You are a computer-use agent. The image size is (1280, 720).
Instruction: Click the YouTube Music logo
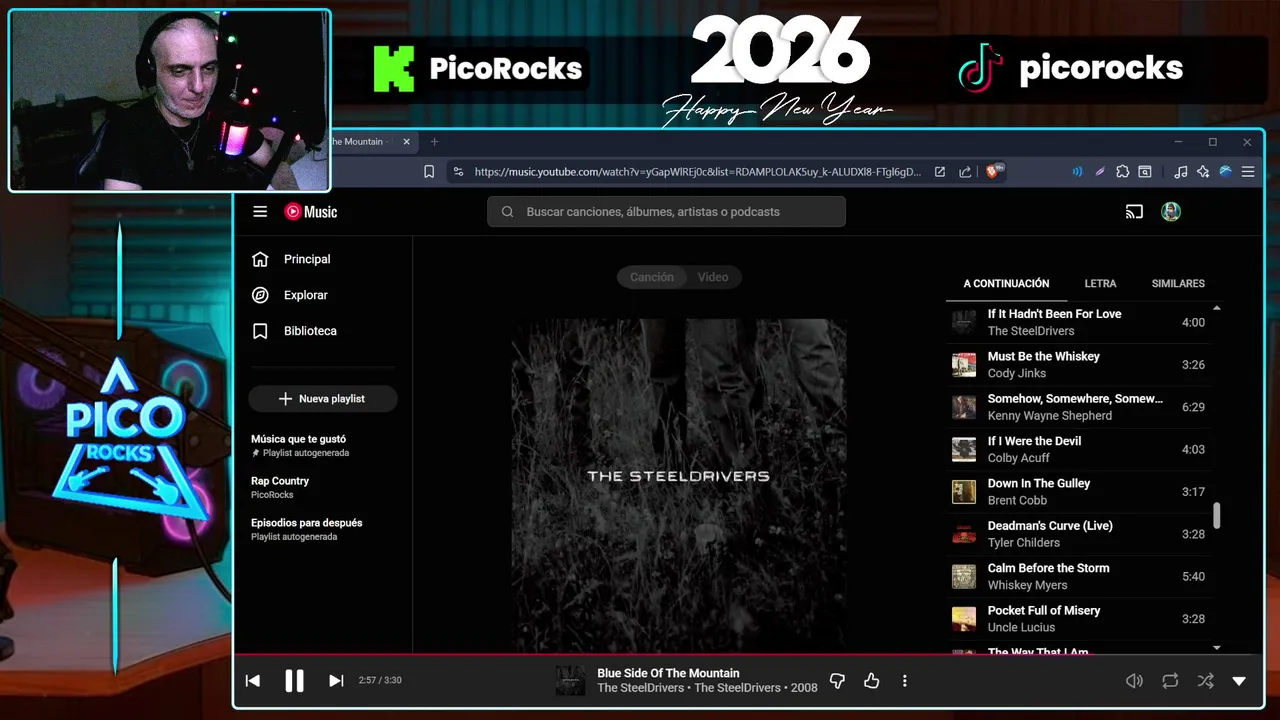(x=311, y=212)
